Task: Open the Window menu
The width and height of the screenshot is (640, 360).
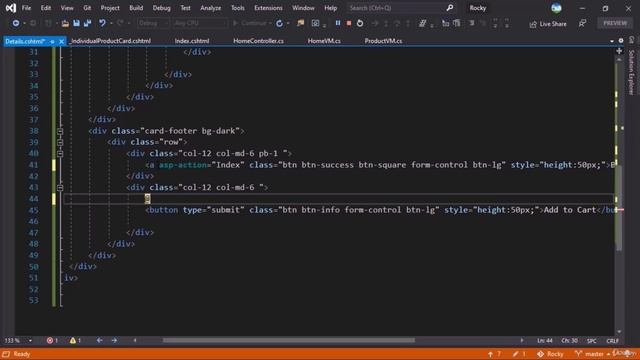Action: (x=303, y=8)
